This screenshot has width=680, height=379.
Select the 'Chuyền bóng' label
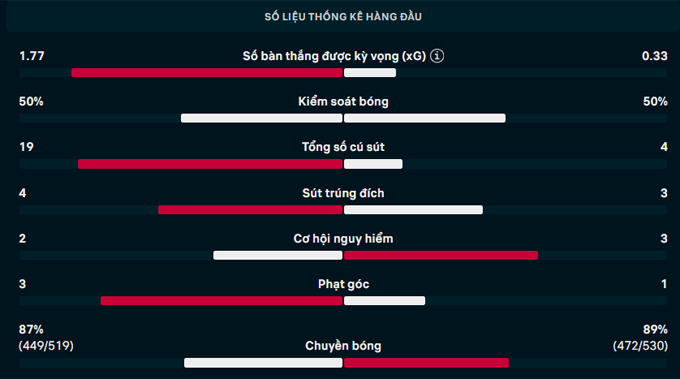pyautogui.click(x=343, y=346)
